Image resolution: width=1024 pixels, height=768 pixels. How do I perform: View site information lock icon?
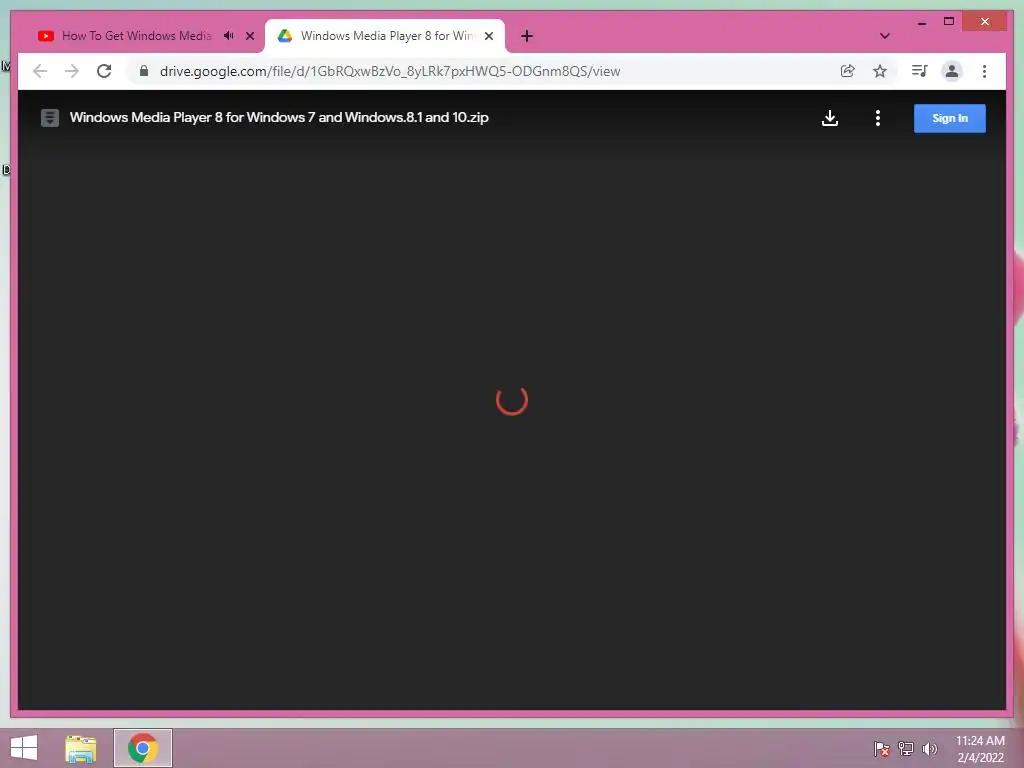click(x=144, y=71)
